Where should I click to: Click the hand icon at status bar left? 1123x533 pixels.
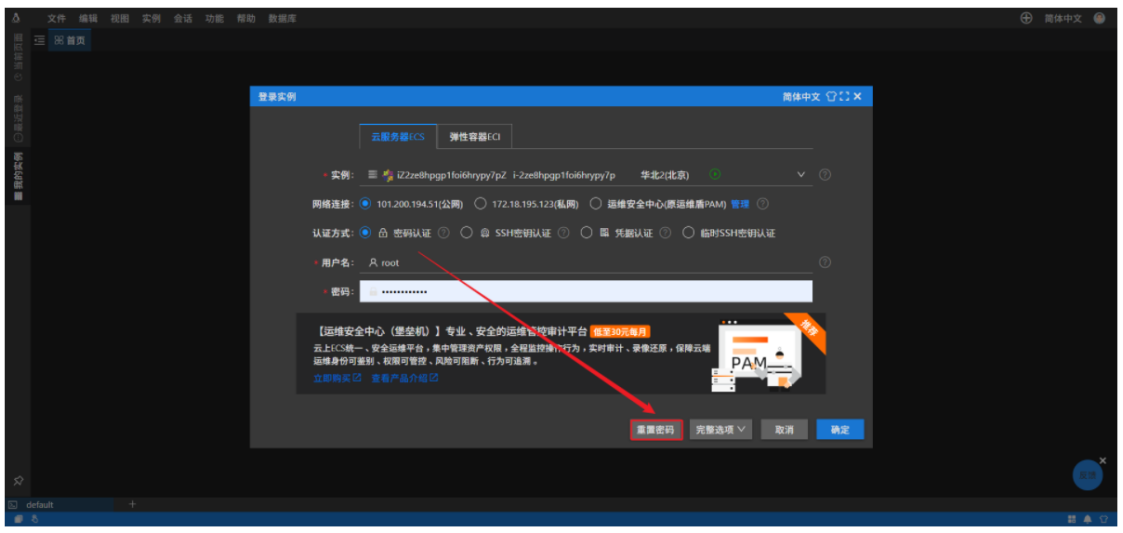[33, 519]
